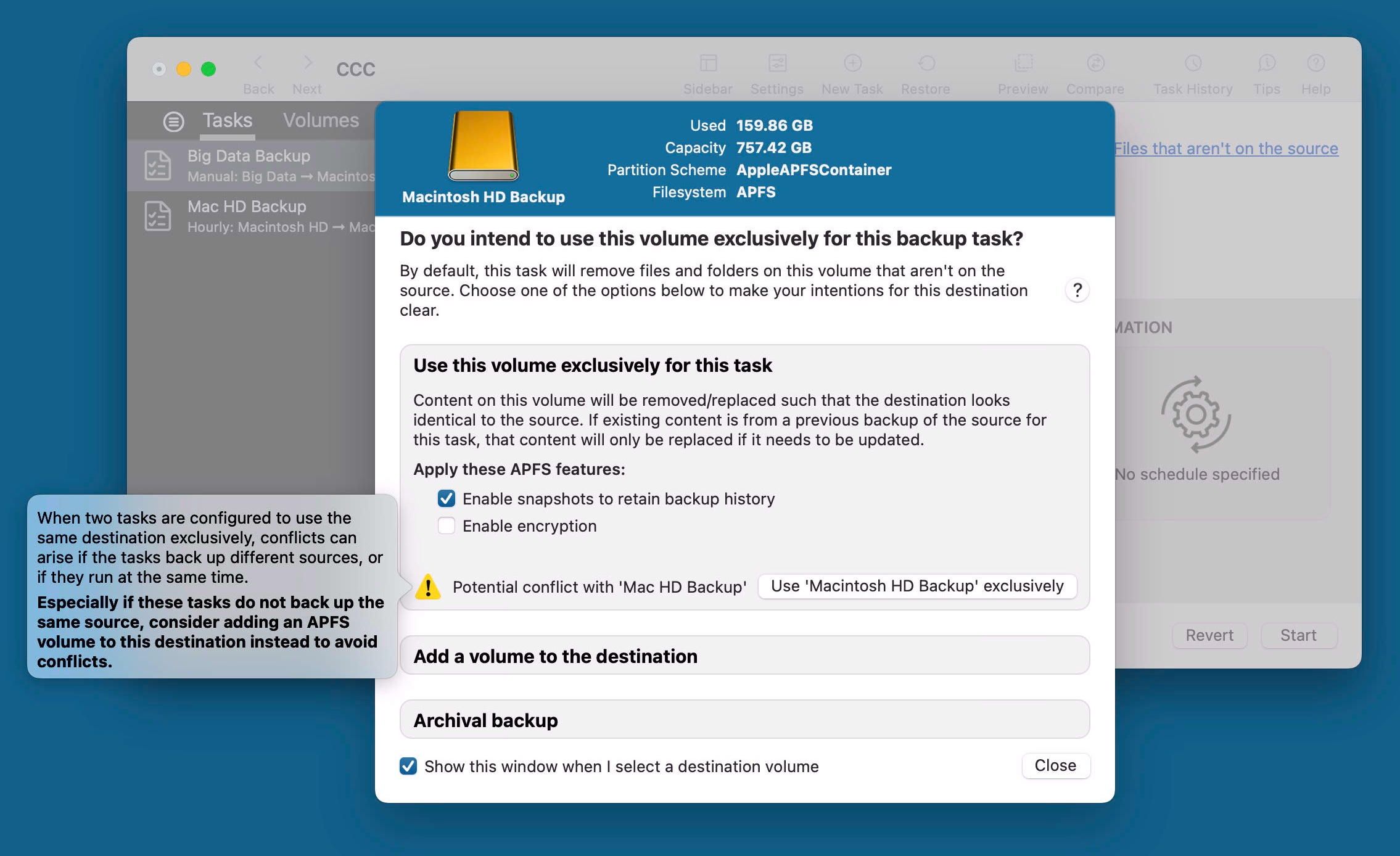
Task: Click the Restore toolbar icon
Action: [x=926, y=63]
